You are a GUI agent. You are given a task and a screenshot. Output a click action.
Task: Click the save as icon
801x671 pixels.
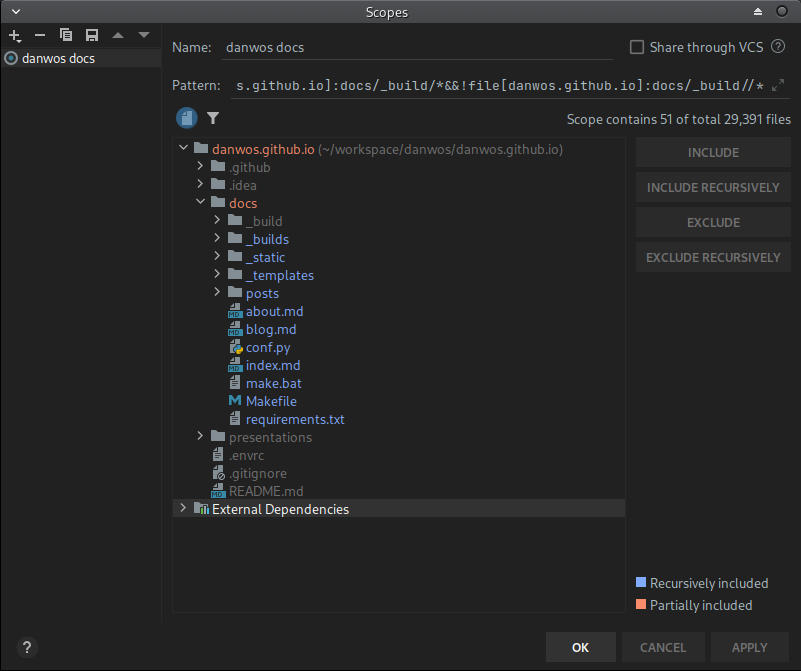(92, 35)
